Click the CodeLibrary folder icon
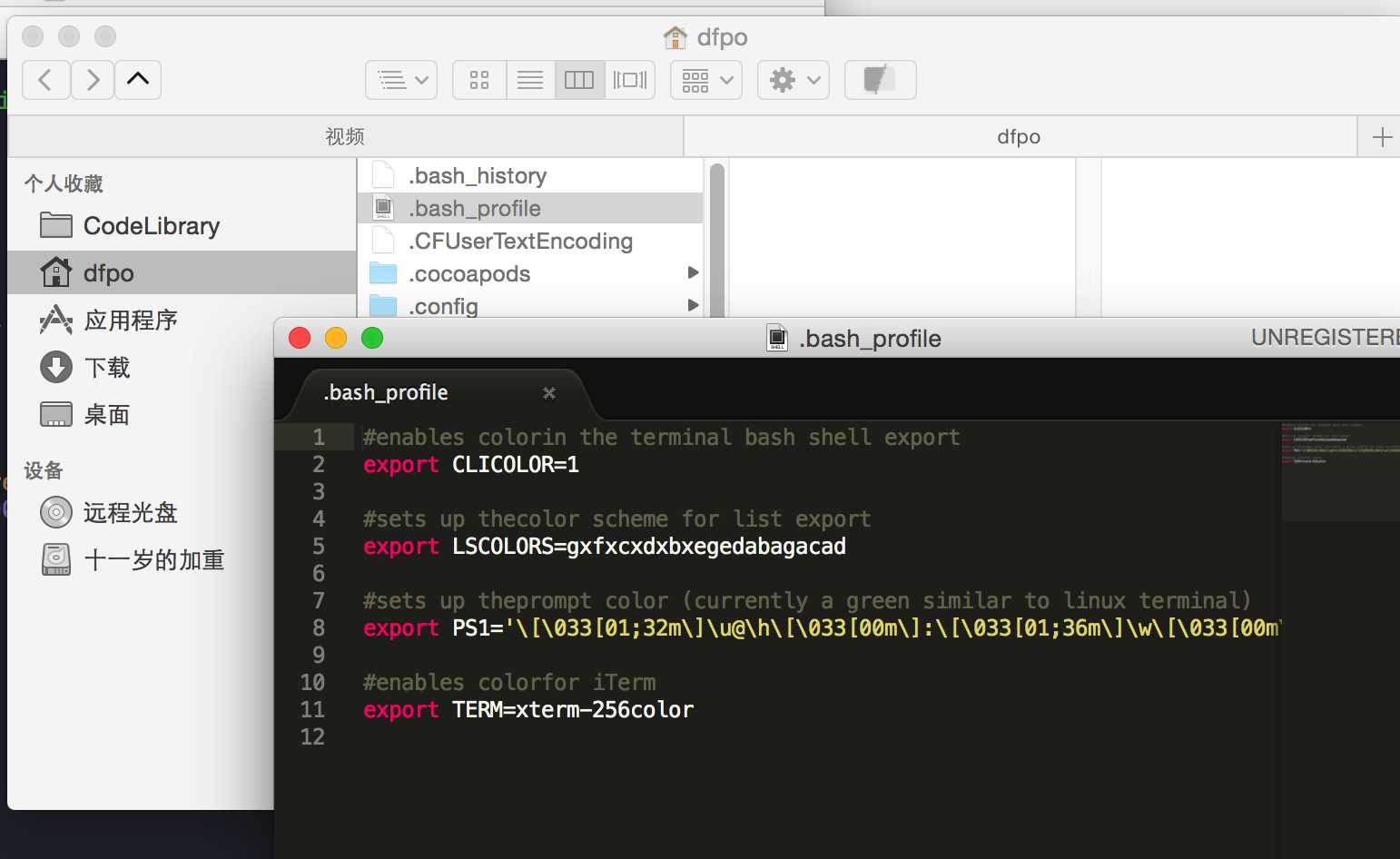 click(56, 225)
